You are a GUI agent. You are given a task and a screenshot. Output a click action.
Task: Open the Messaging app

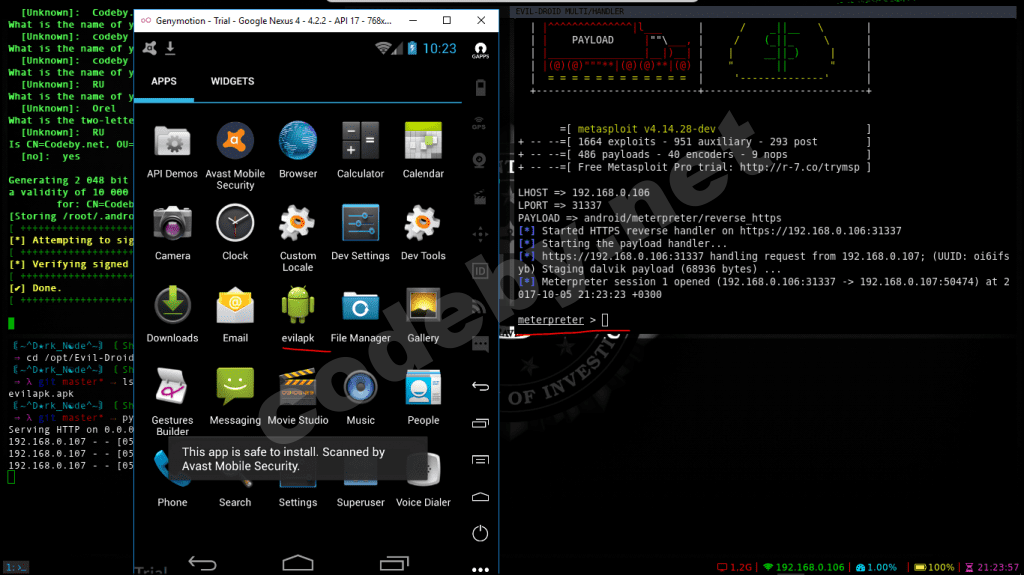click(235, 397)
